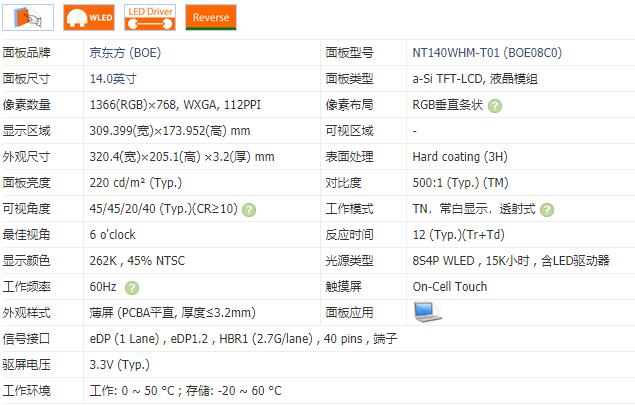Select the 像素布局 label
This screenshot has width=635, height=405.
[349, 105]
